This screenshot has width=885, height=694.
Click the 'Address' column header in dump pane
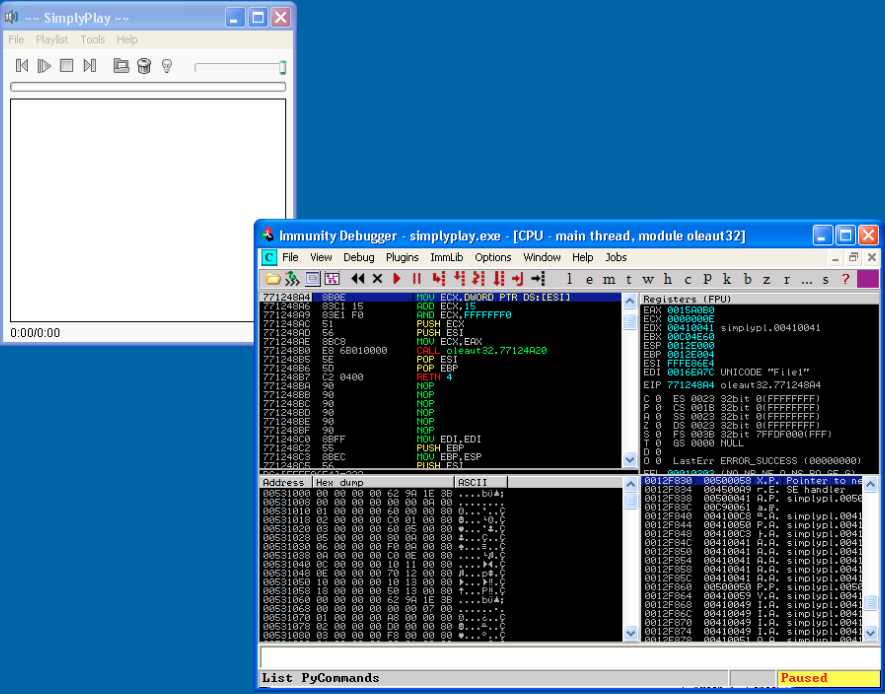(x=287, y=482)
